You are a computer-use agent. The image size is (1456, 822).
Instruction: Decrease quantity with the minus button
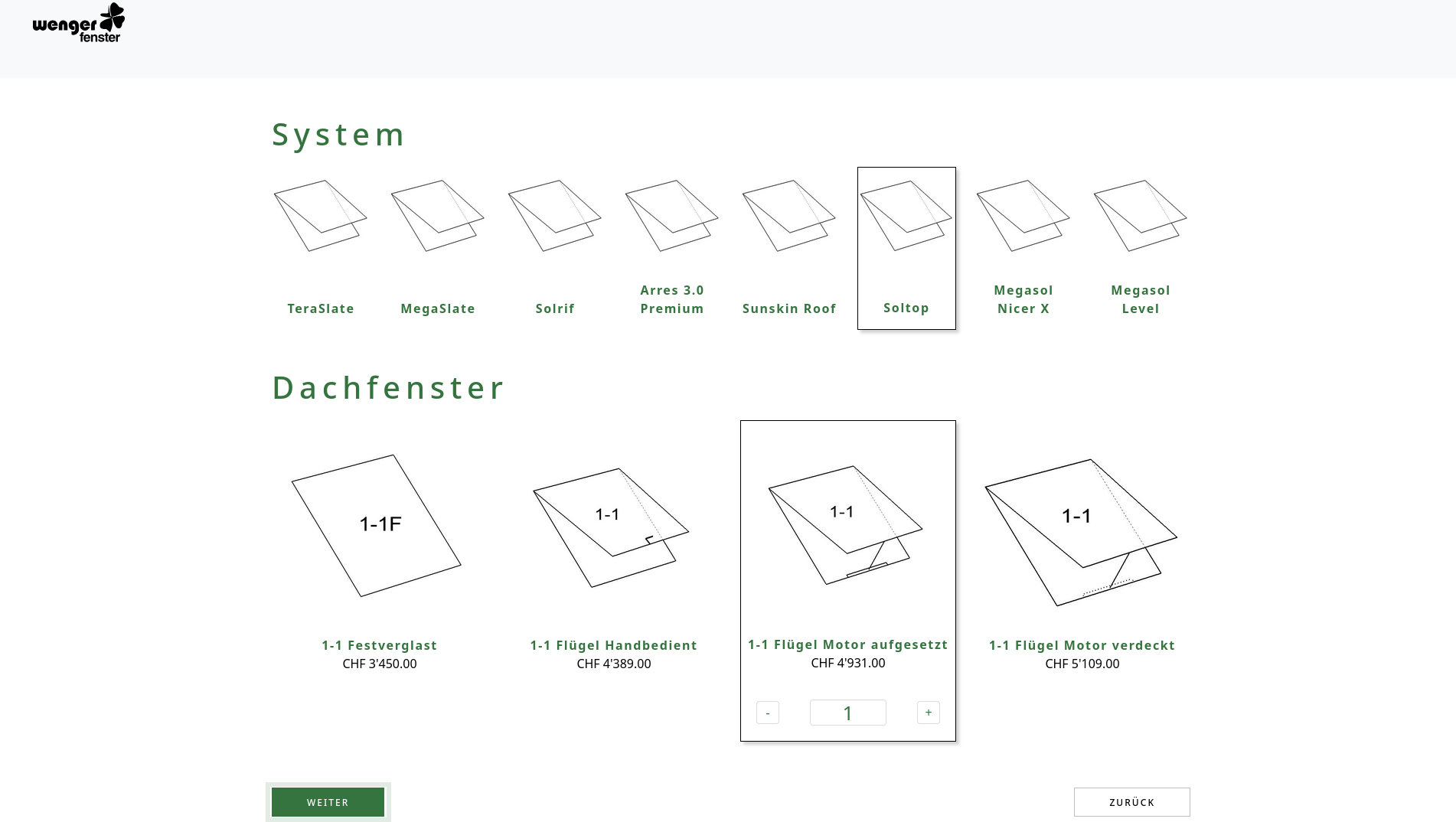[x=768, y=713]
